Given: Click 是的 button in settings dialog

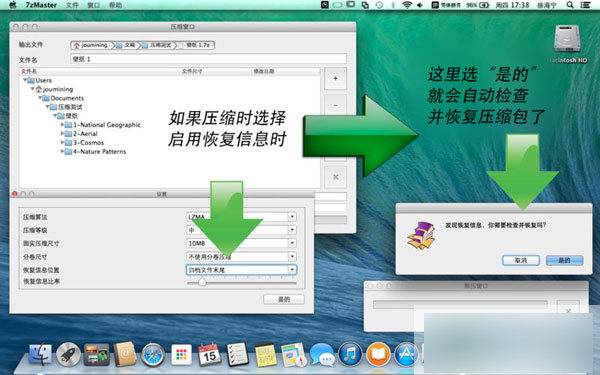Looking at the screenshot, I should pyautogui.click(x=284, y=299).
